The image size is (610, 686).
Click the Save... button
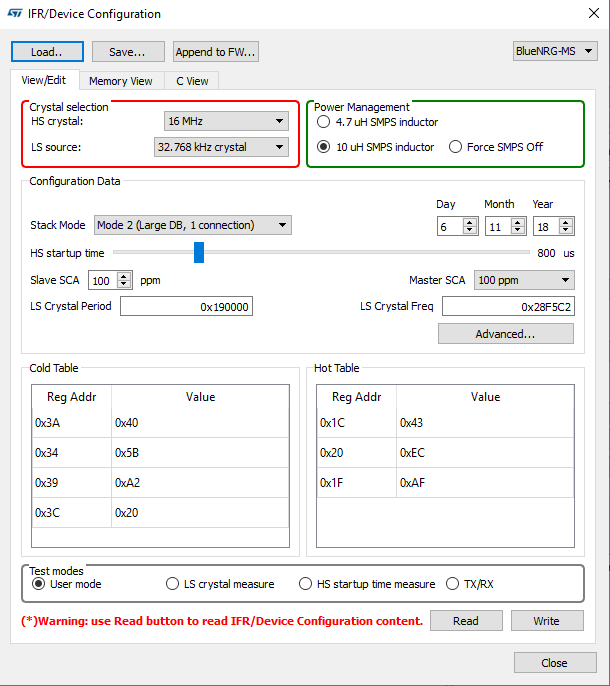pyautogui.click(x=128, y=52)
